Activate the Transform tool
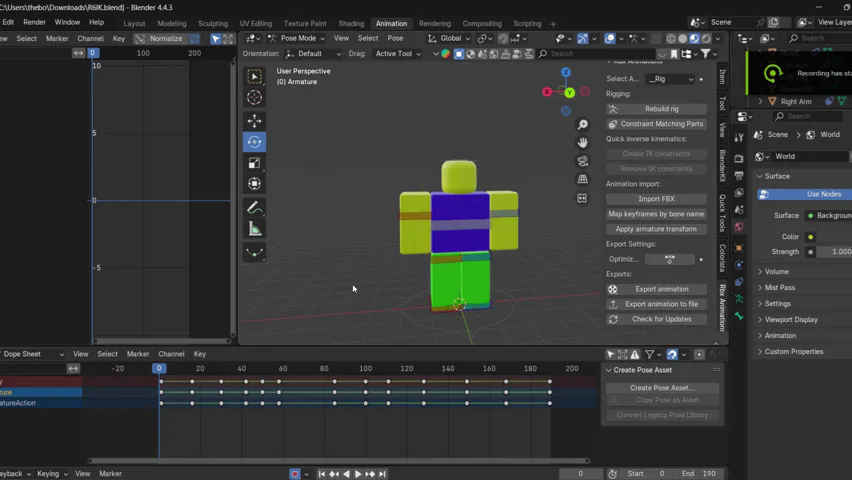Viewport: 852px width, 480px height. [x=254, y=184]
